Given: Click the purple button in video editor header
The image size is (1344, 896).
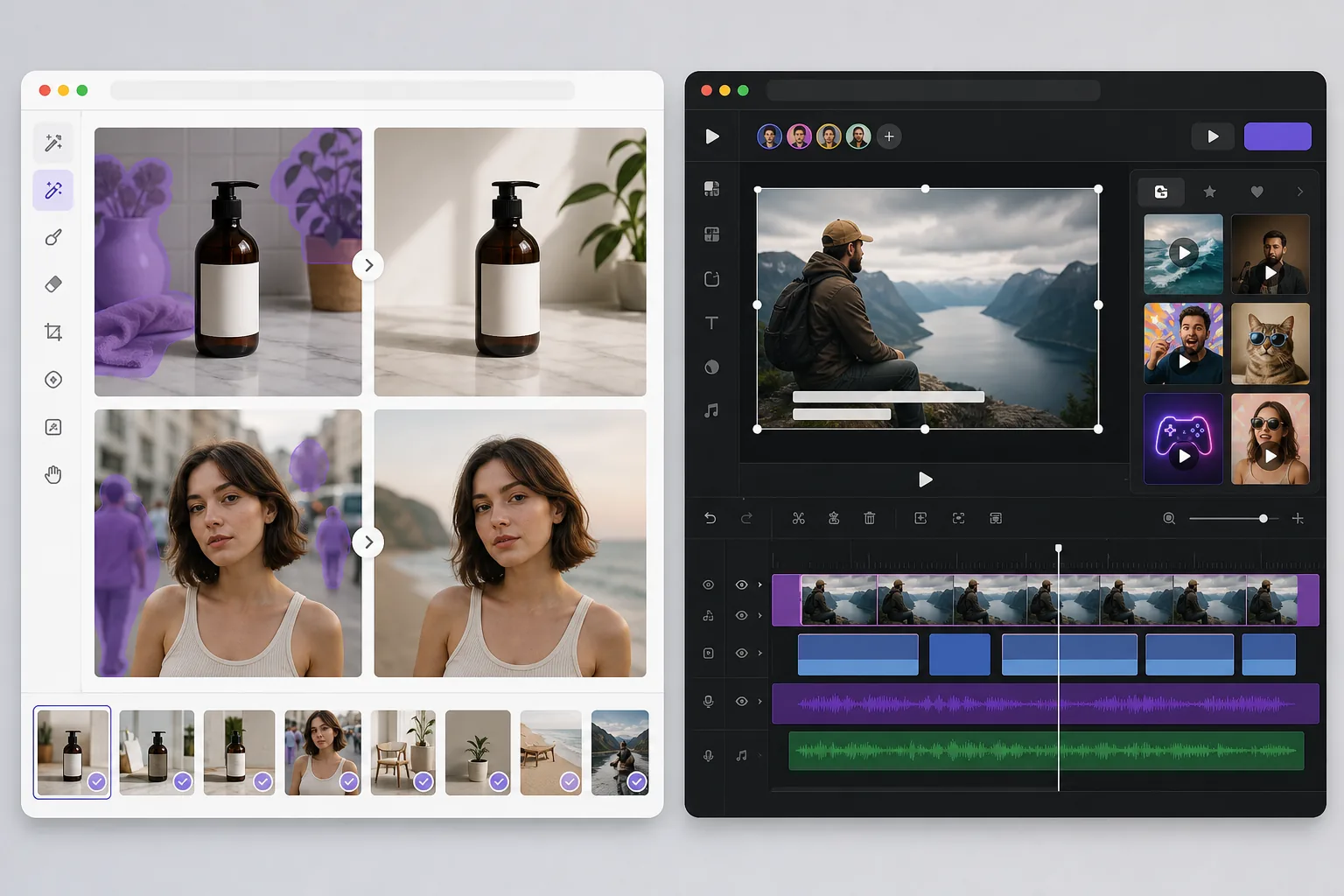Looking at the screenshot, I should point(1277,136).
